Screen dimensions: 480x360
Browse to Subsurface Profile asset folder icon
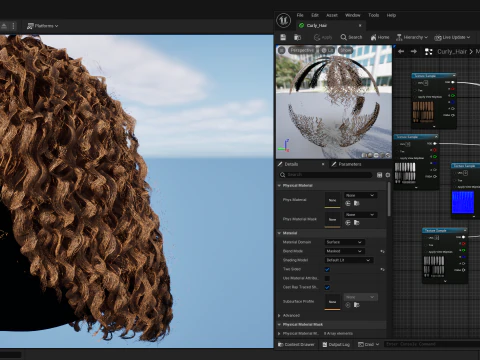(x=356, y=305)
